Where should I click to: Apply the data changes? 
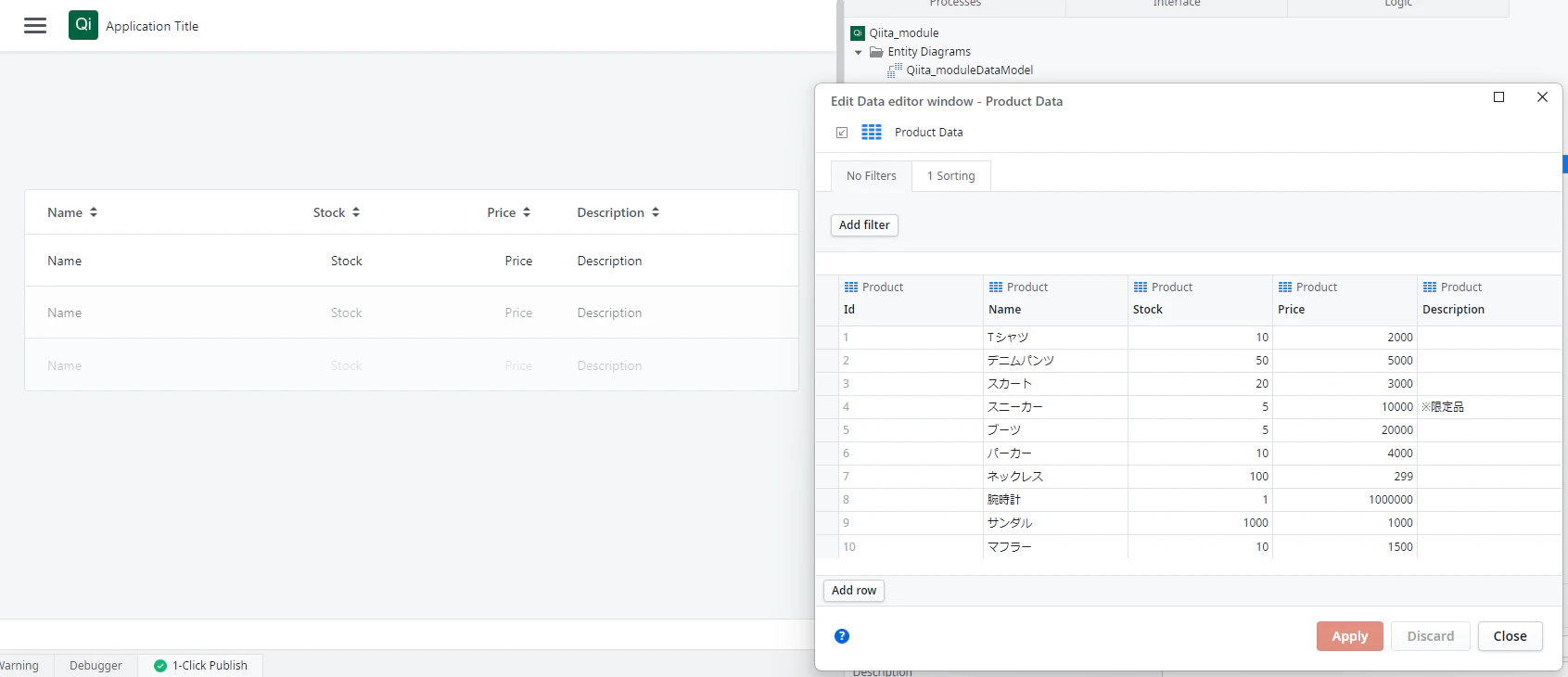[x=1350, y=636]
